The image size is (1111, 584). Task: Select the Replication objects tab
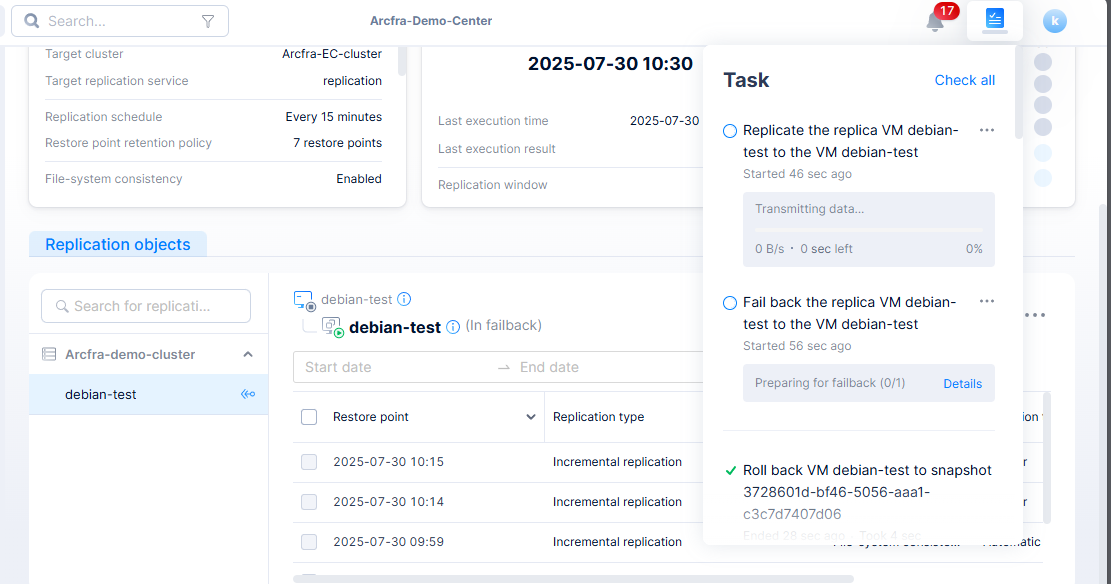pyautogui.click(x=117, y=244)
